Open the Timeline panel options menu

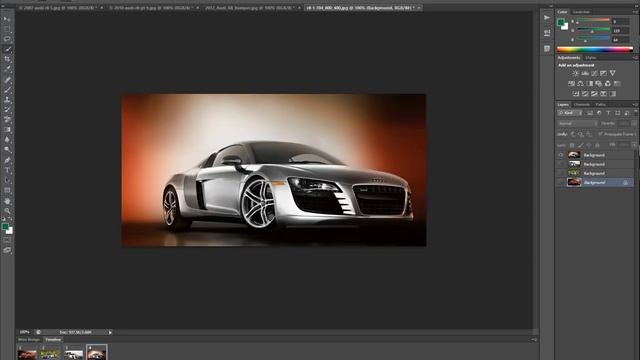coord(534,340)
